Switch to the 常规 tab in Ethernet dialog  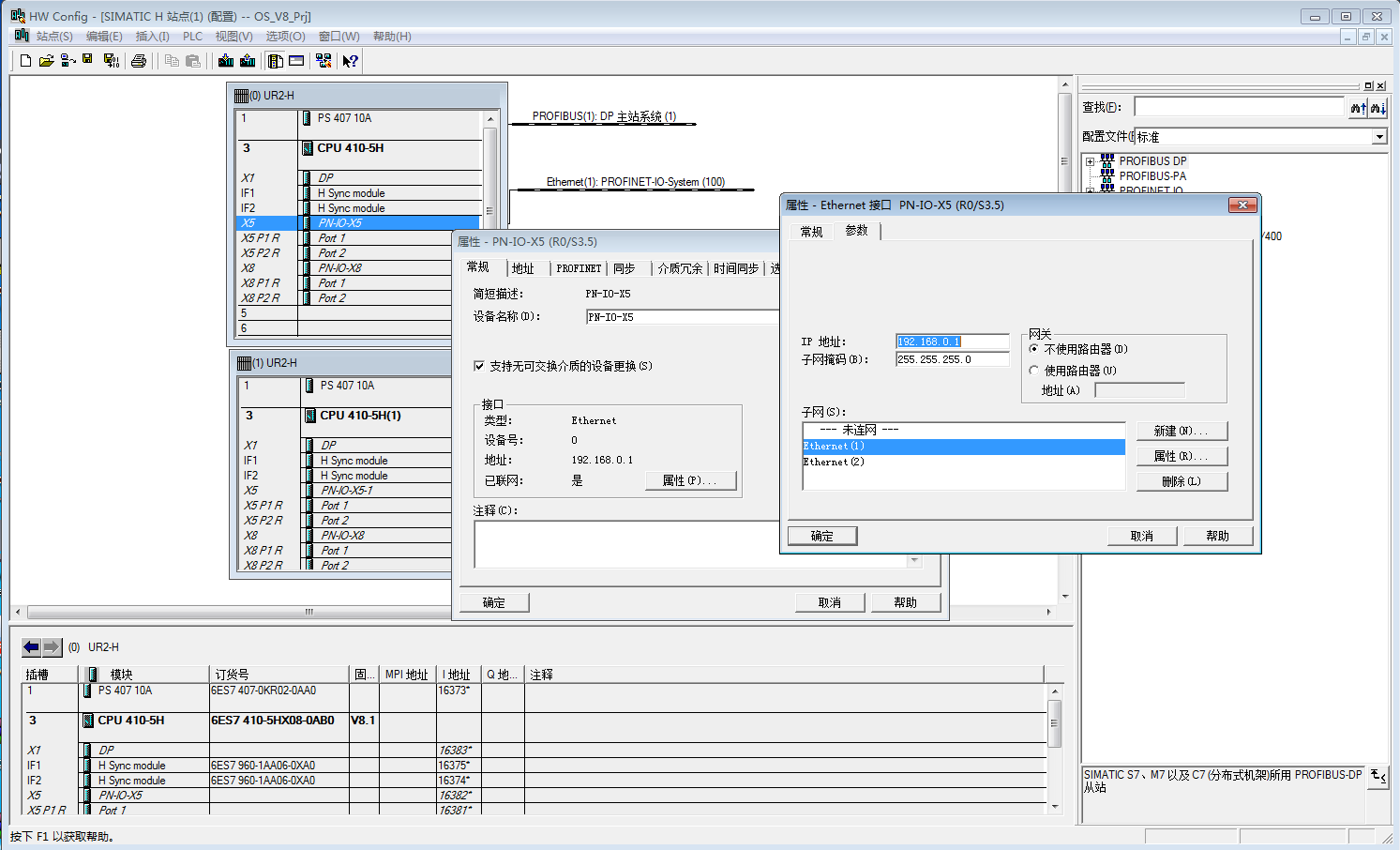(811, 232)
